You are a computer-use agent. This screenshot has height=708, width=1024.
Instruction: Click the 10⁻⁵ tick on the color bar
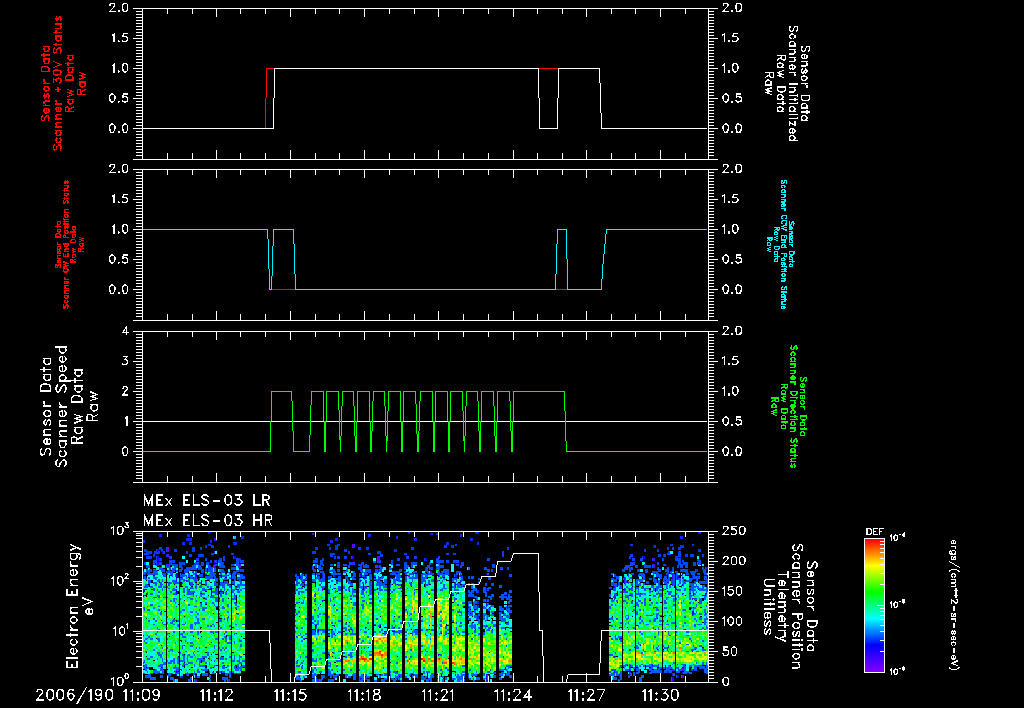pos(897,605)
